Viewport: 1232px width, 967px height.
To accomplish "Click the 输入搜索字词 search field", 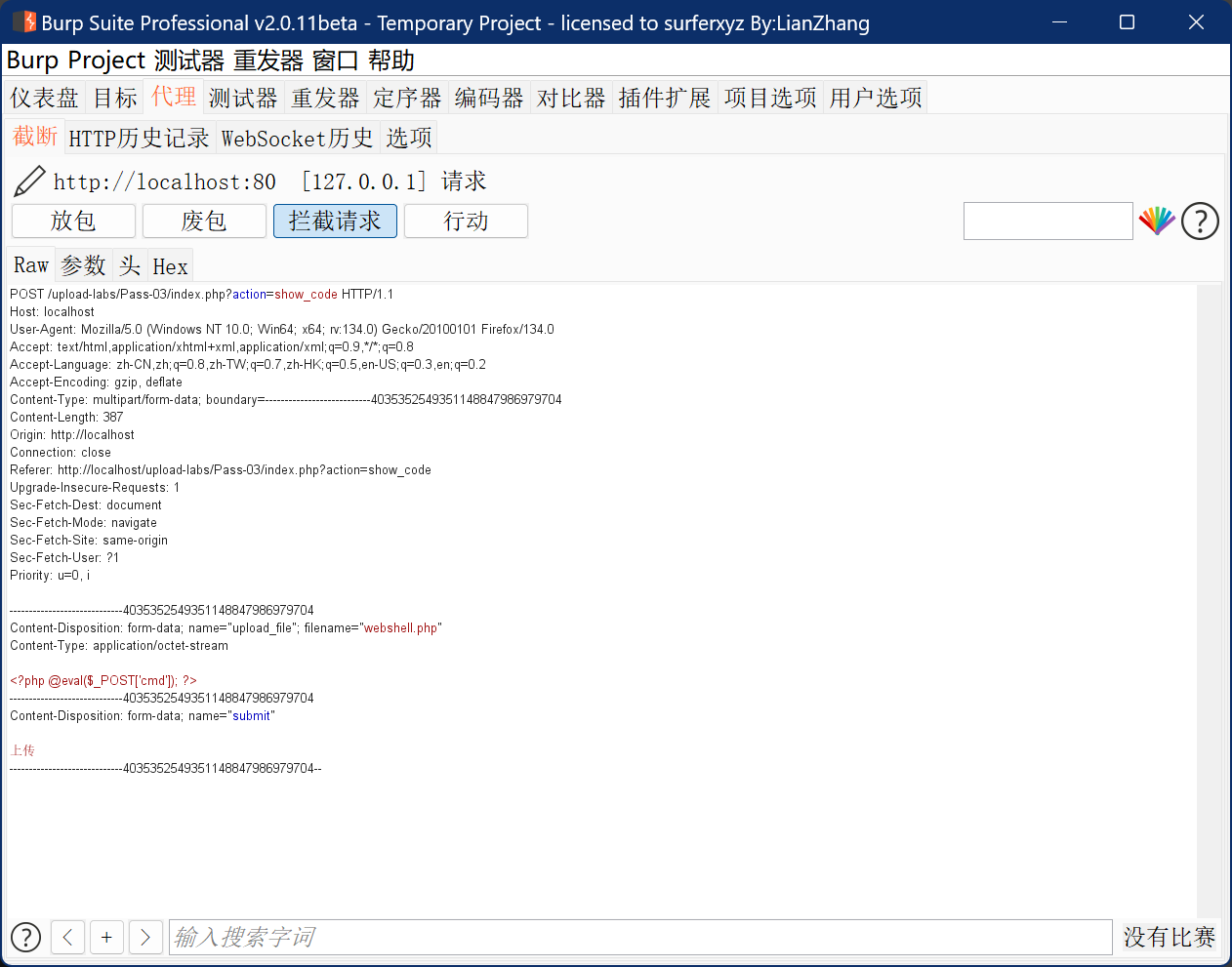I will (640, 937).
